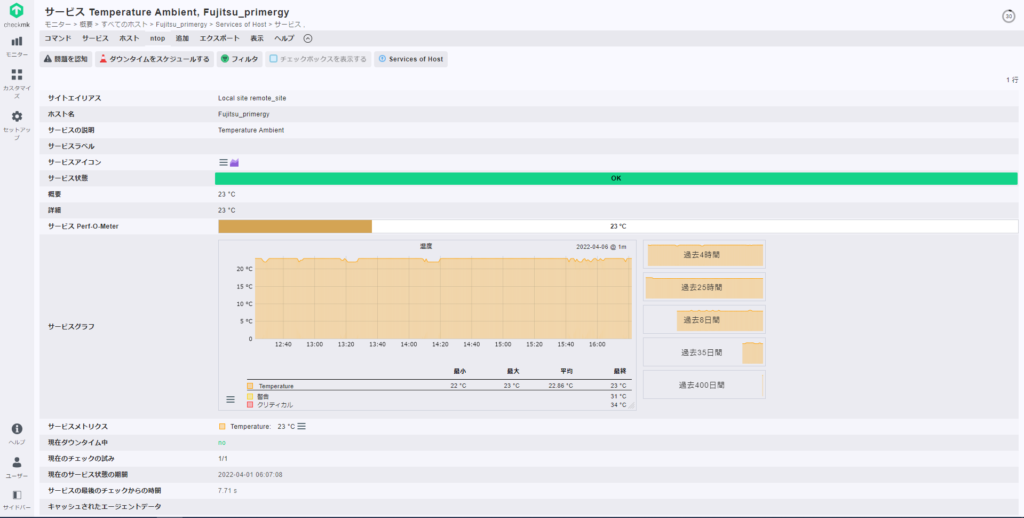Open the service action menu icon
This screenshot has width=1024, height=518.
click(223, 162)
